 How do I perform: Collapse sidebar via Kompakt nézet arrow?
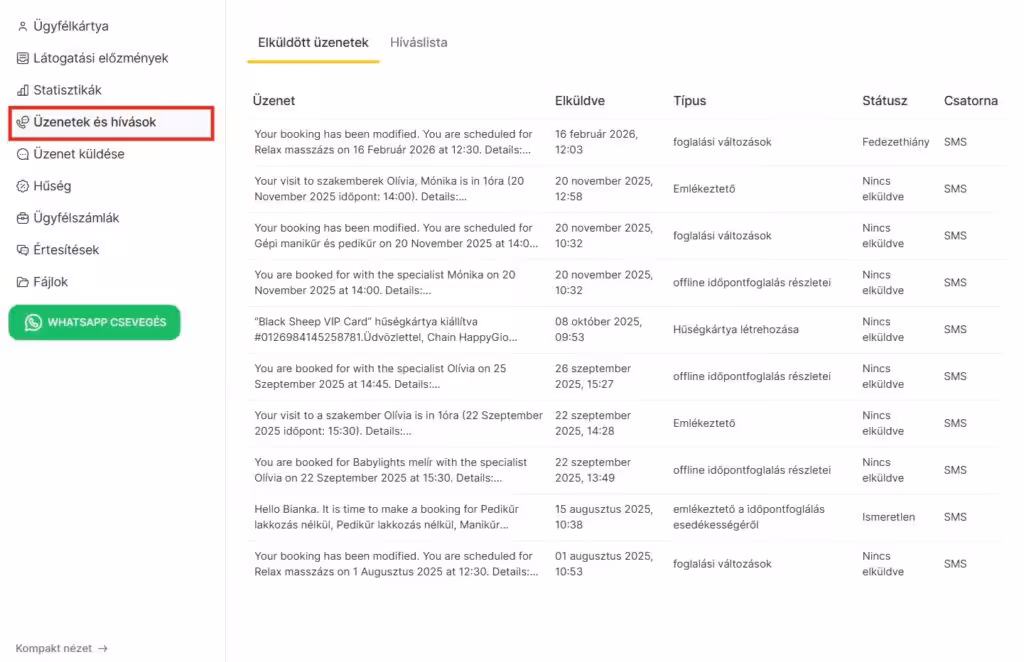coord(103,648)
